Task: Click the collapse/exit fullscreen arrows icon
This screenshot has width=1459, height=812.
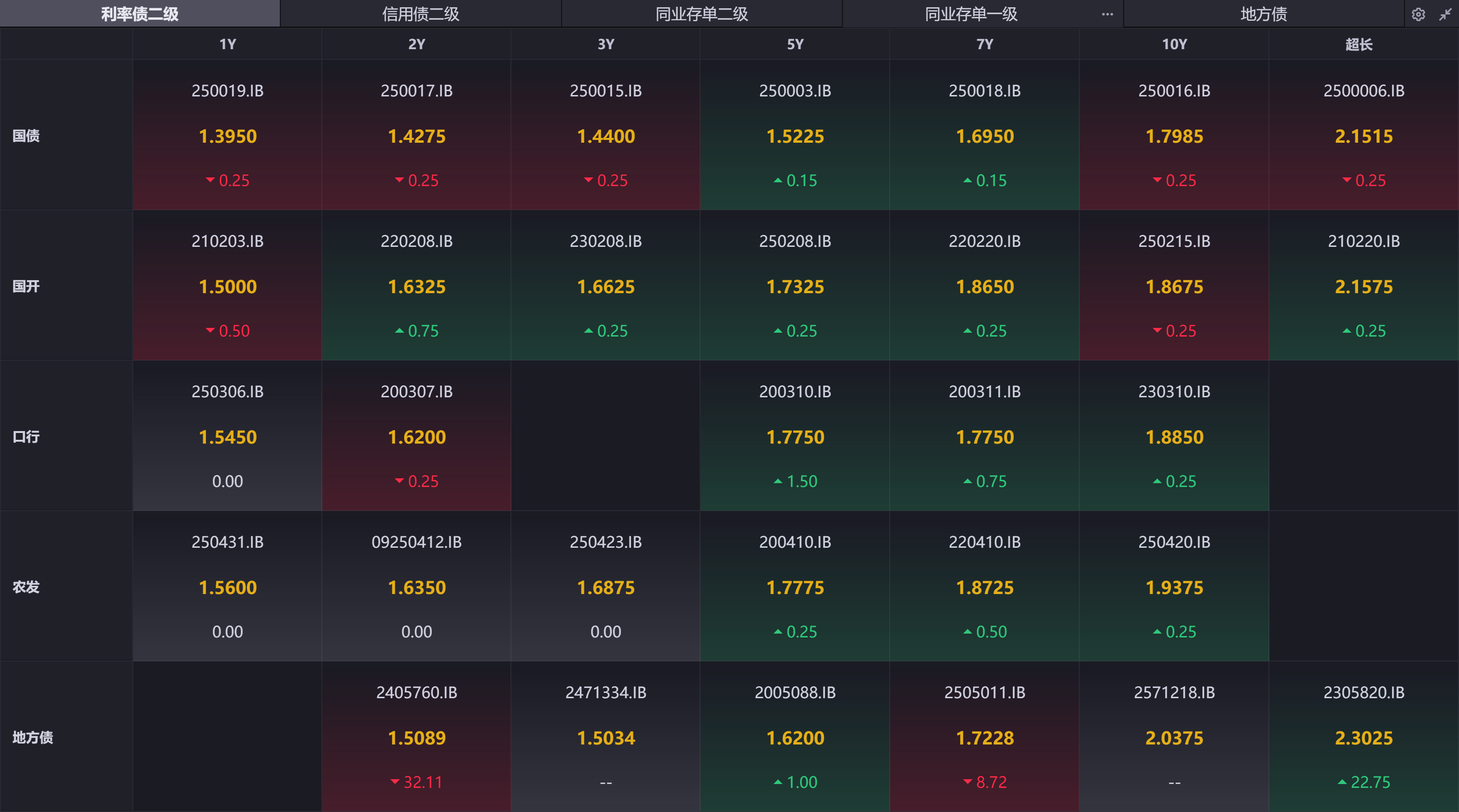Action: (1445, 14)
